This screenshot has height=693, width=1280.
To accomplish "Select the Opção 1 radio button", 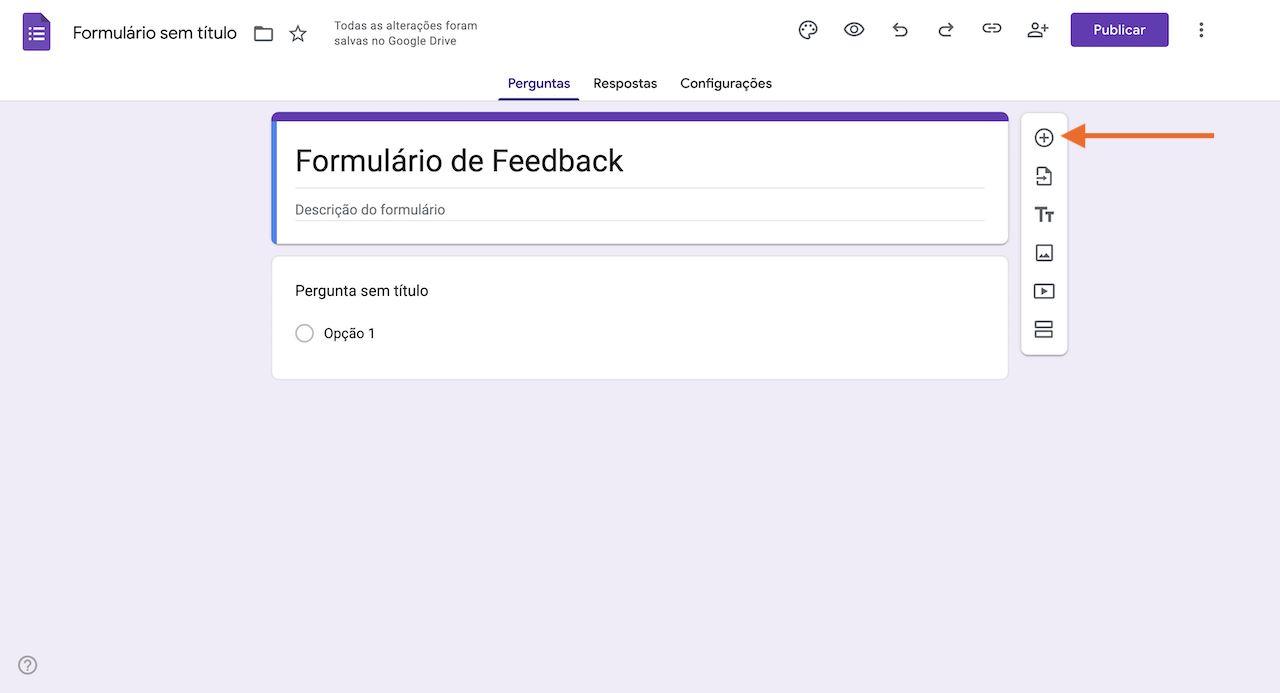I will [x=304, y=333].
